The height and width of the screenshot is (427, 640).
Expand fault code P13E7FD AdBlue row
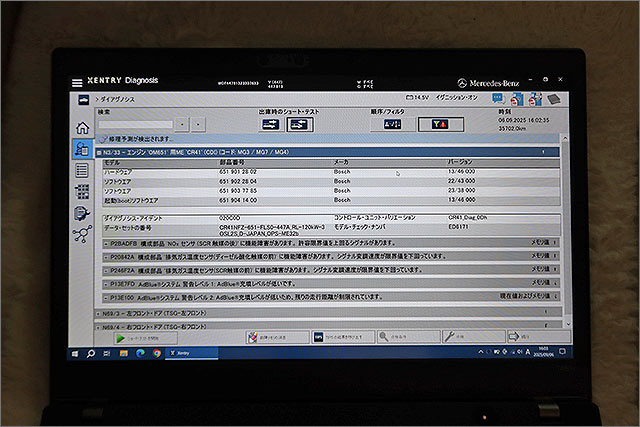coord(330,284)
